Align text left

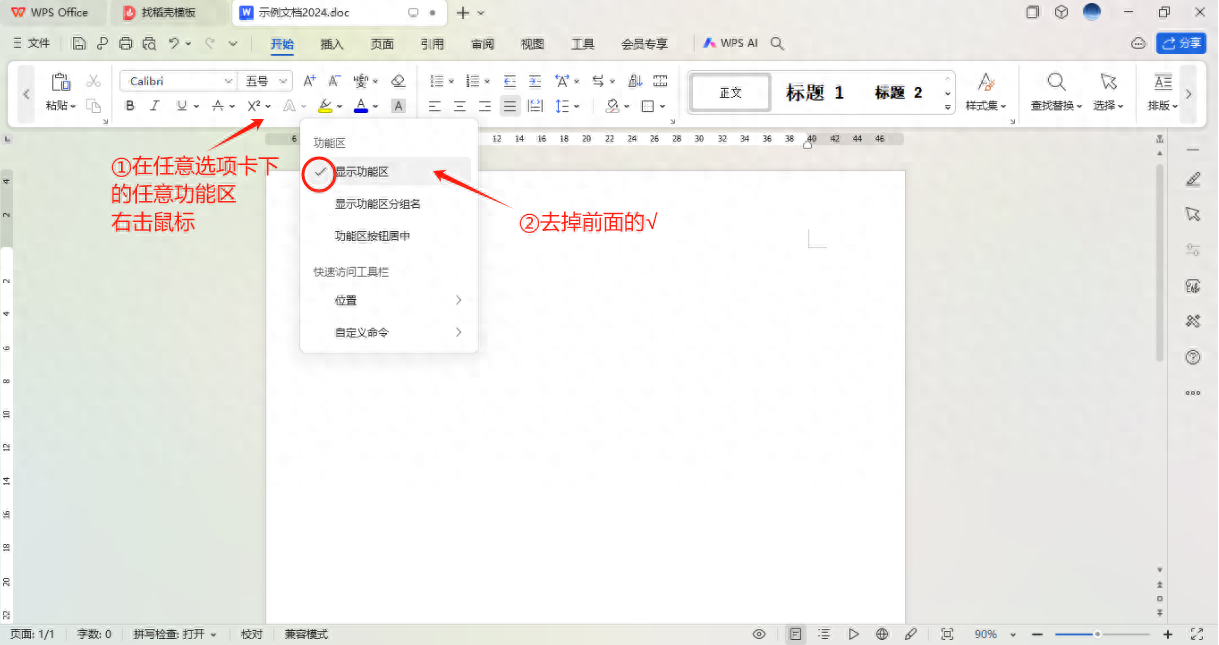point(435,106)
